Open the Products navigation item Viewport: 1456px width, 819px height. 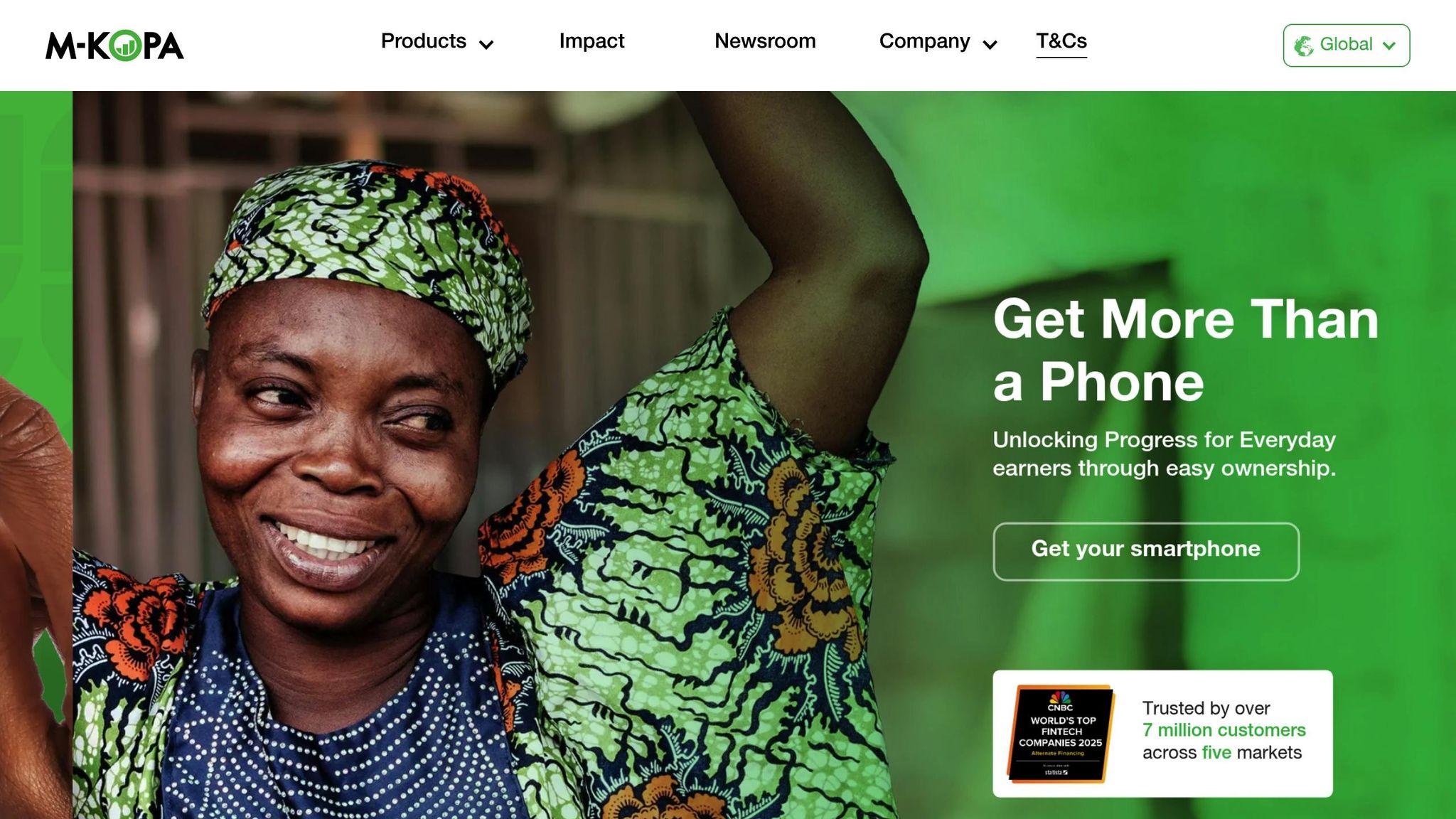click(424, 41)
